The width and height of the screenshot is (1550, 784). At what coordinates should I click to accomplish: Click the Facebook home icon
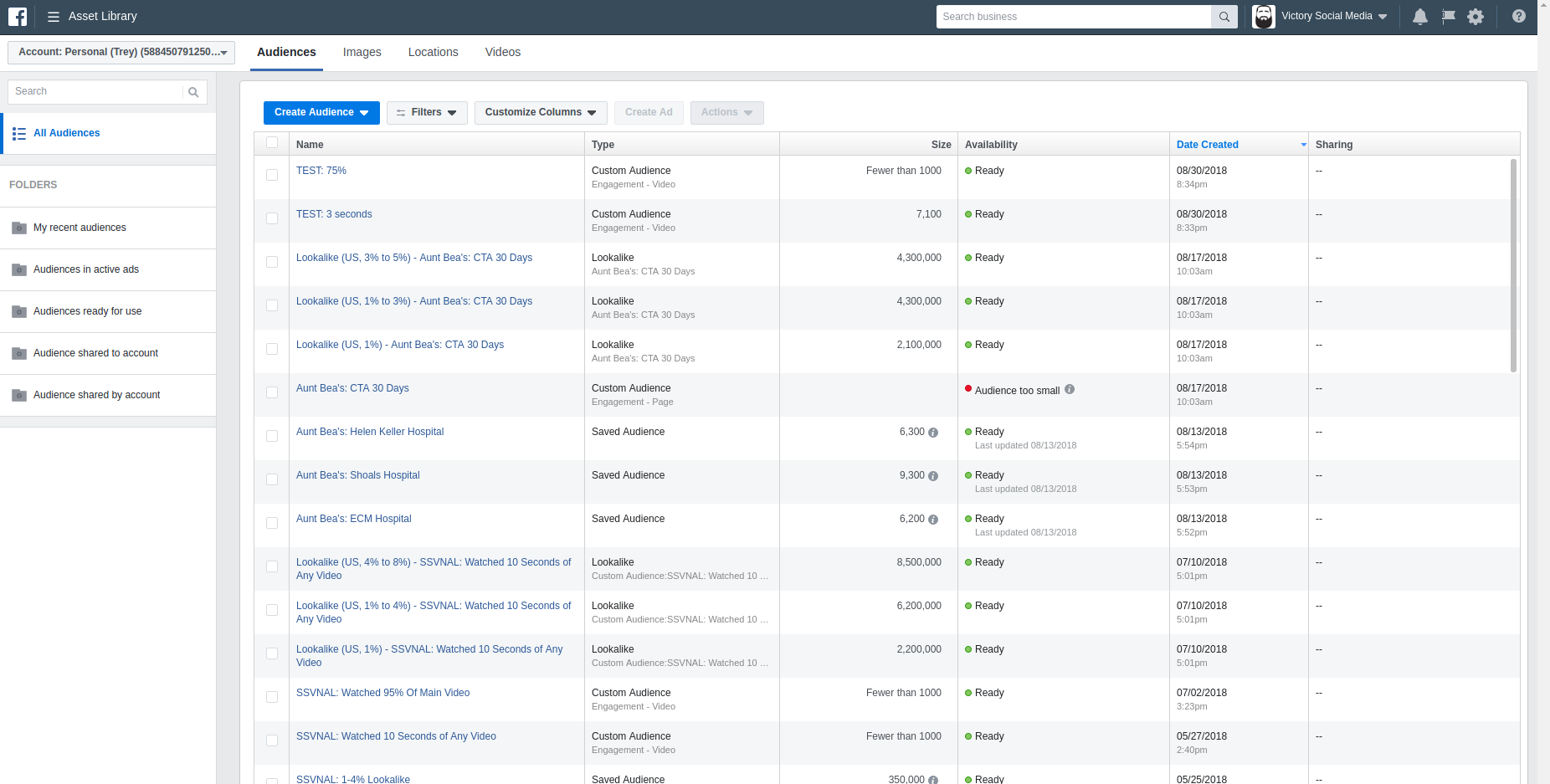18,16
